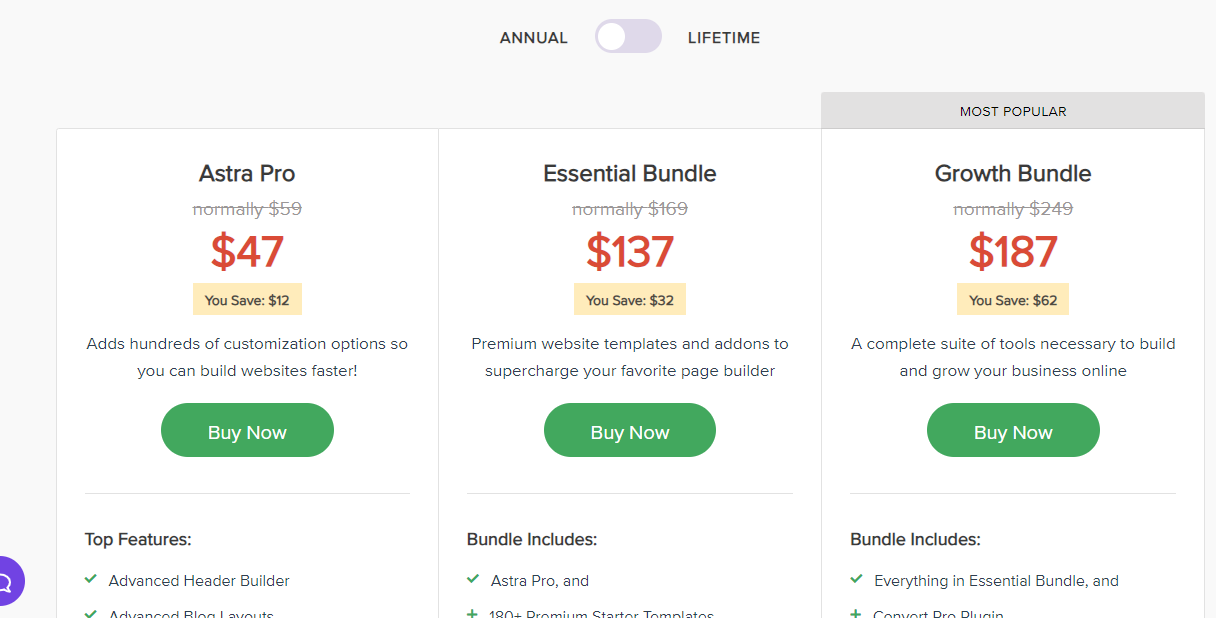Buy Now for Essential Bundle plan
Viewport: 1216px width, 618px height.
coord(630,431)
